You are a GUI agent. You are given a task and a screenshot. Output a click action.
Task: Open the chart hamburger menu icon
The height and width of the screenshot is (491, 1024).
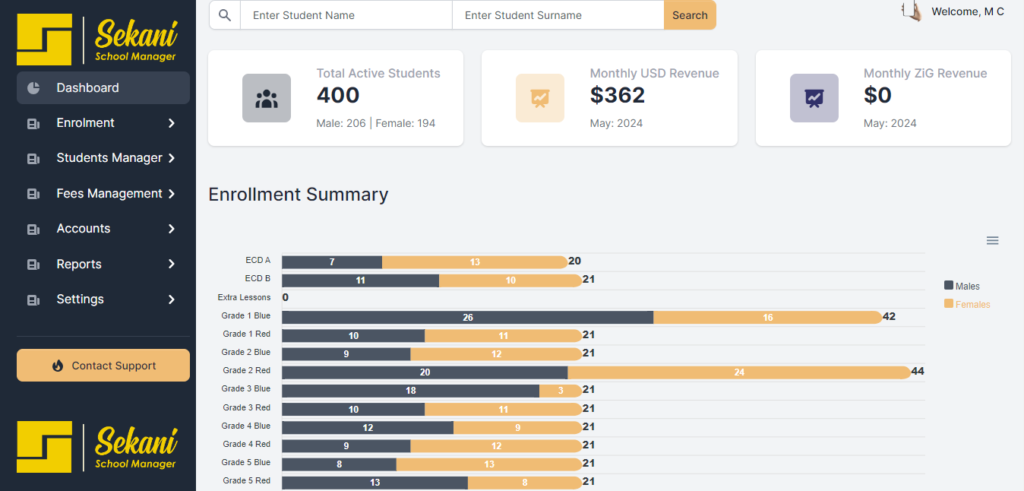(x=992, y=240)
